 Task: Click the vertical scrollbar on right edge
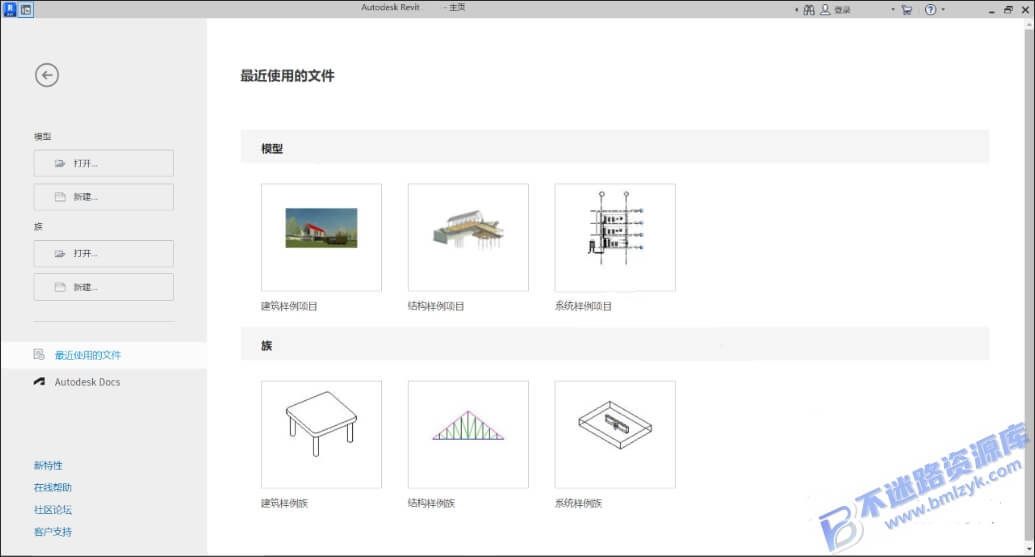pos(1030,287)
